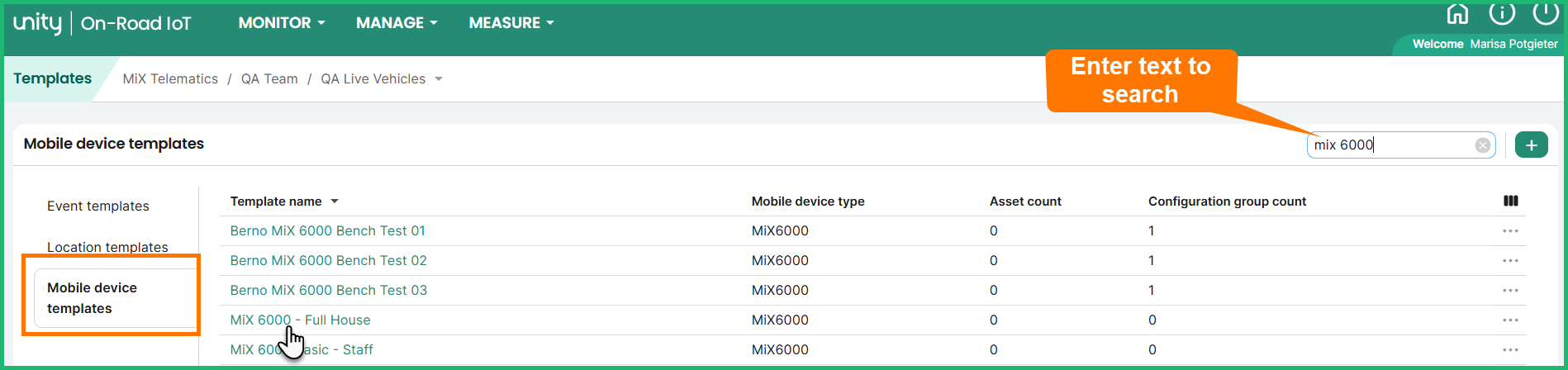Open the column chooser icon
Viewport: 1568px width, 370px height.
coord(1511,201)
